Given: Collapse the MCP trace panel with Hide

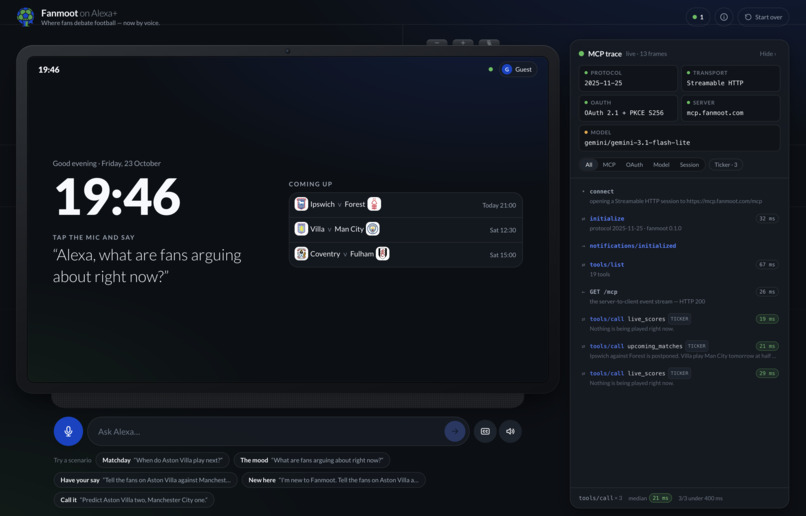Looking at the screenshot, I should pos(767,53).
